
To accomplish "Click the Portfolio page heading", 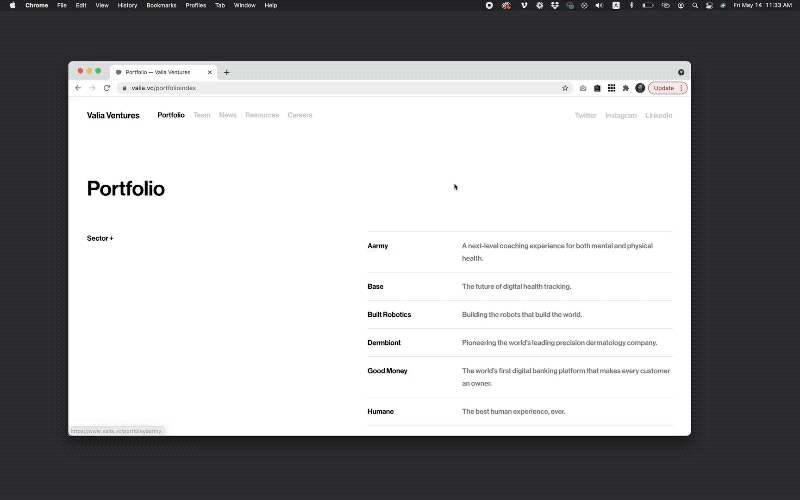I will pyautogui.click(x=126, y=189).
